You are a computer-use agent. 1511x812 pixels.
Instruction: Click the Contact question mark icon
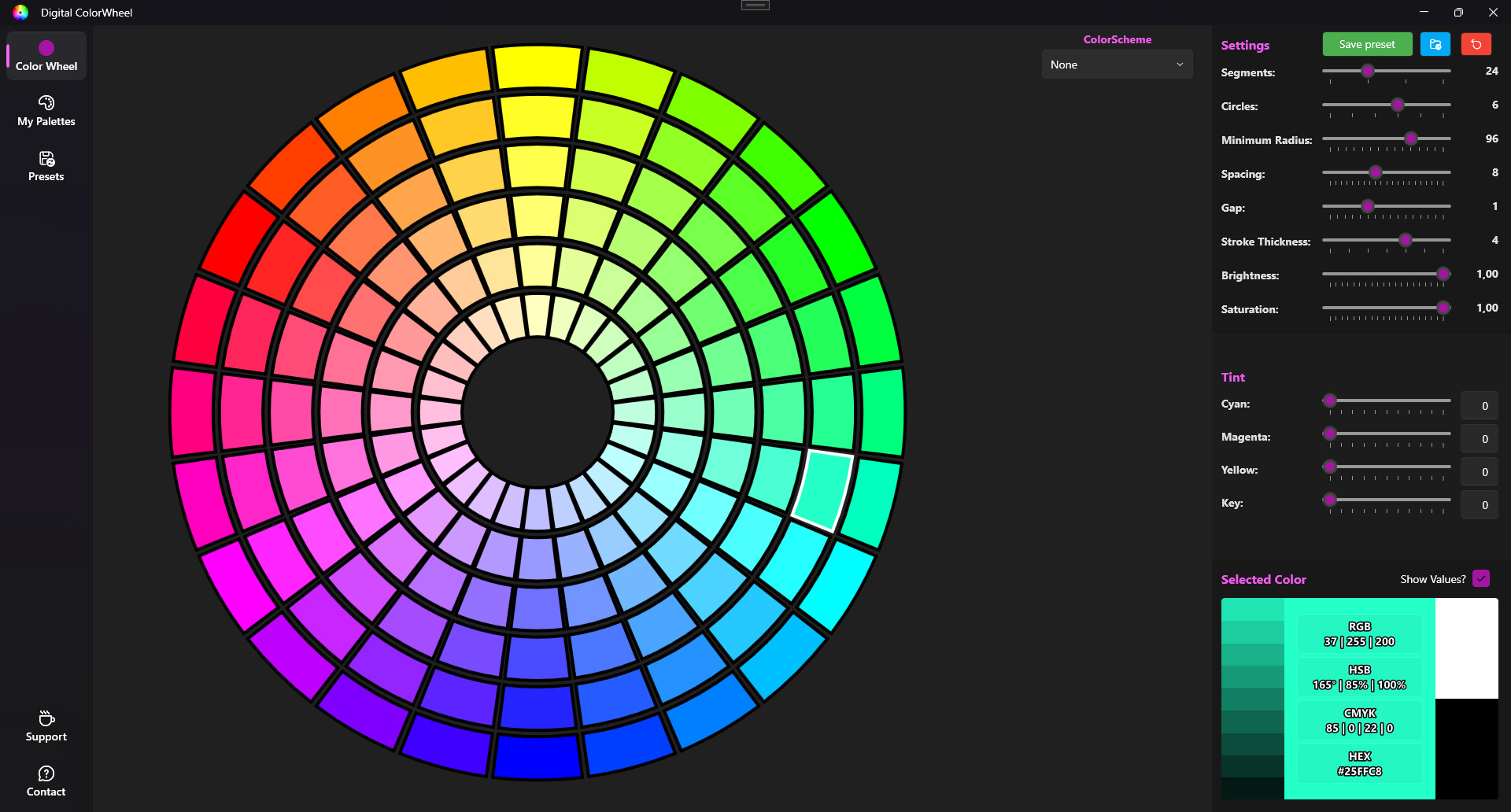[x=46, y=773]
